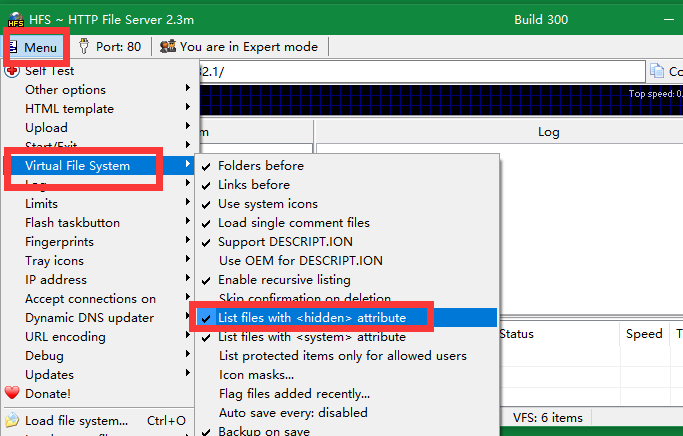Enable Use OEM for DESCRIPT.ION
Screen dimensions: 683x436
[x=347, y=260]
